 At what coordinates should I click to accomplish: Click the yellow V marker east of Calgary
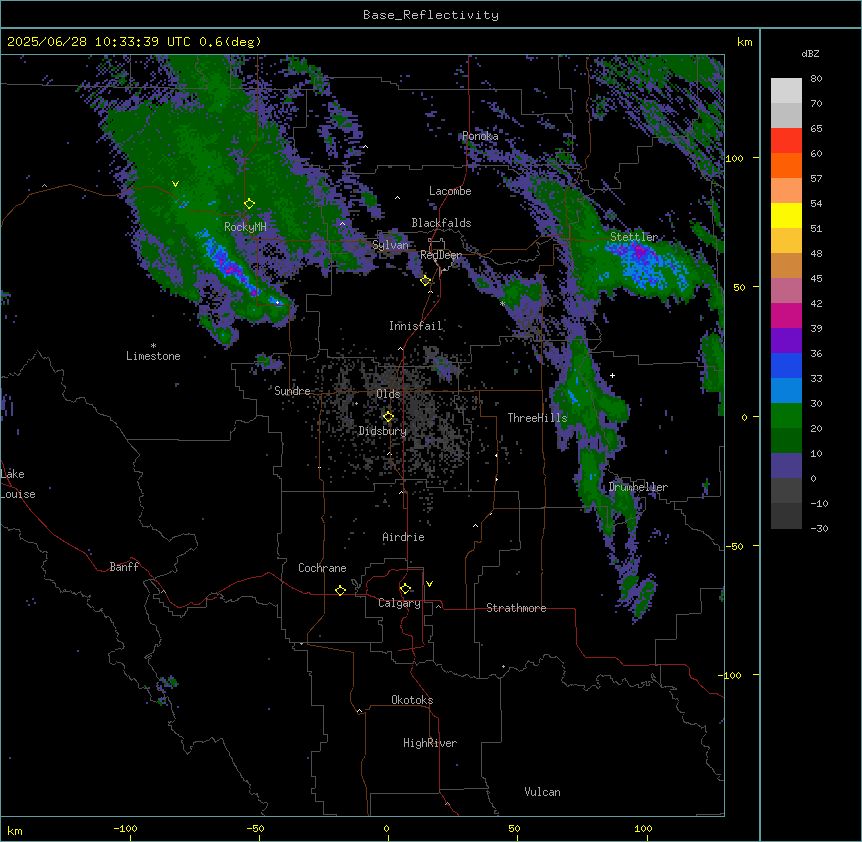coord(429,584)
